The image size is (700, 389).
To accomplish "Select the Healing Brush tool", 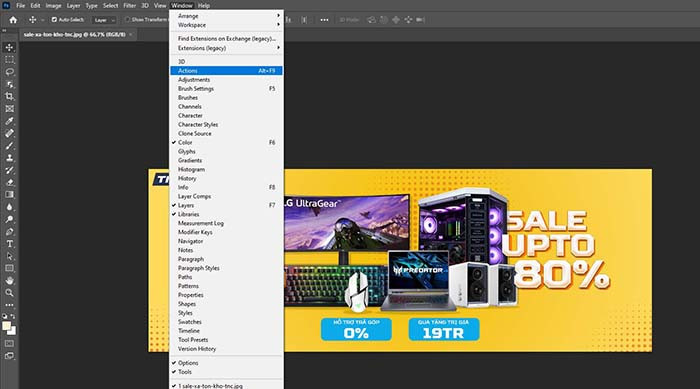I will pyautogui.click(x=9, y=133).
